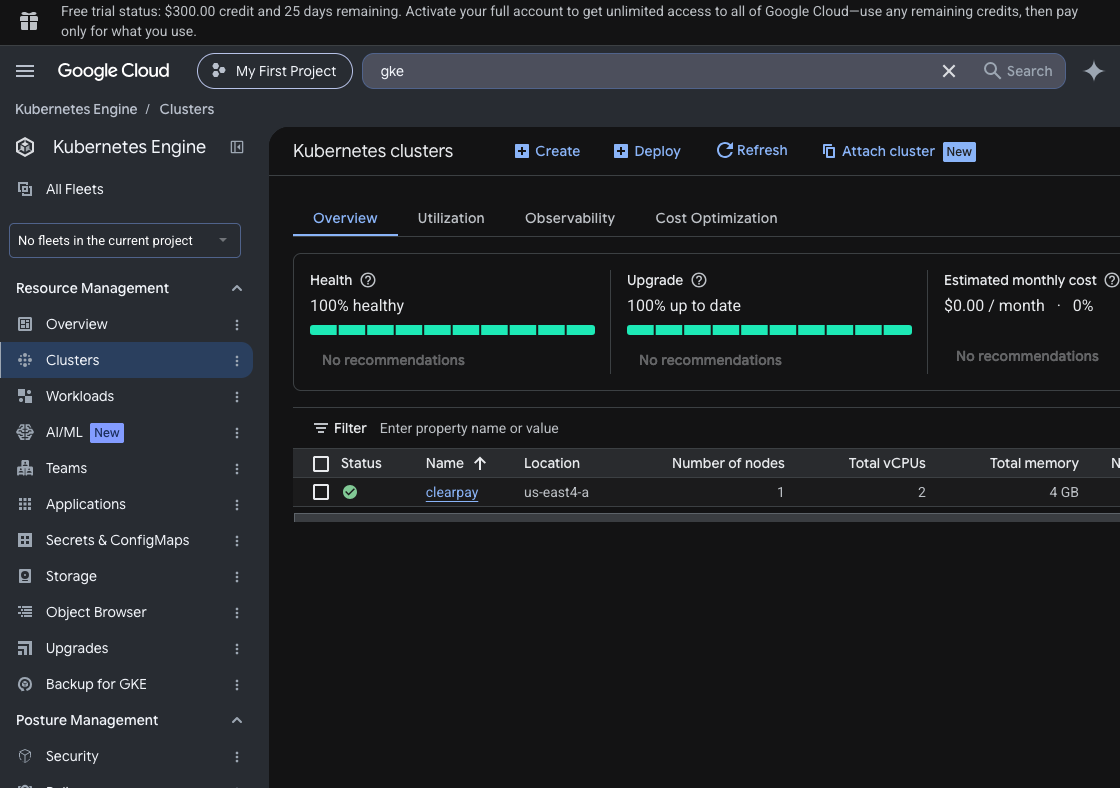Click the Secrets & ConfigMaps icon
1120x788 pixels.
pos(25,540)
